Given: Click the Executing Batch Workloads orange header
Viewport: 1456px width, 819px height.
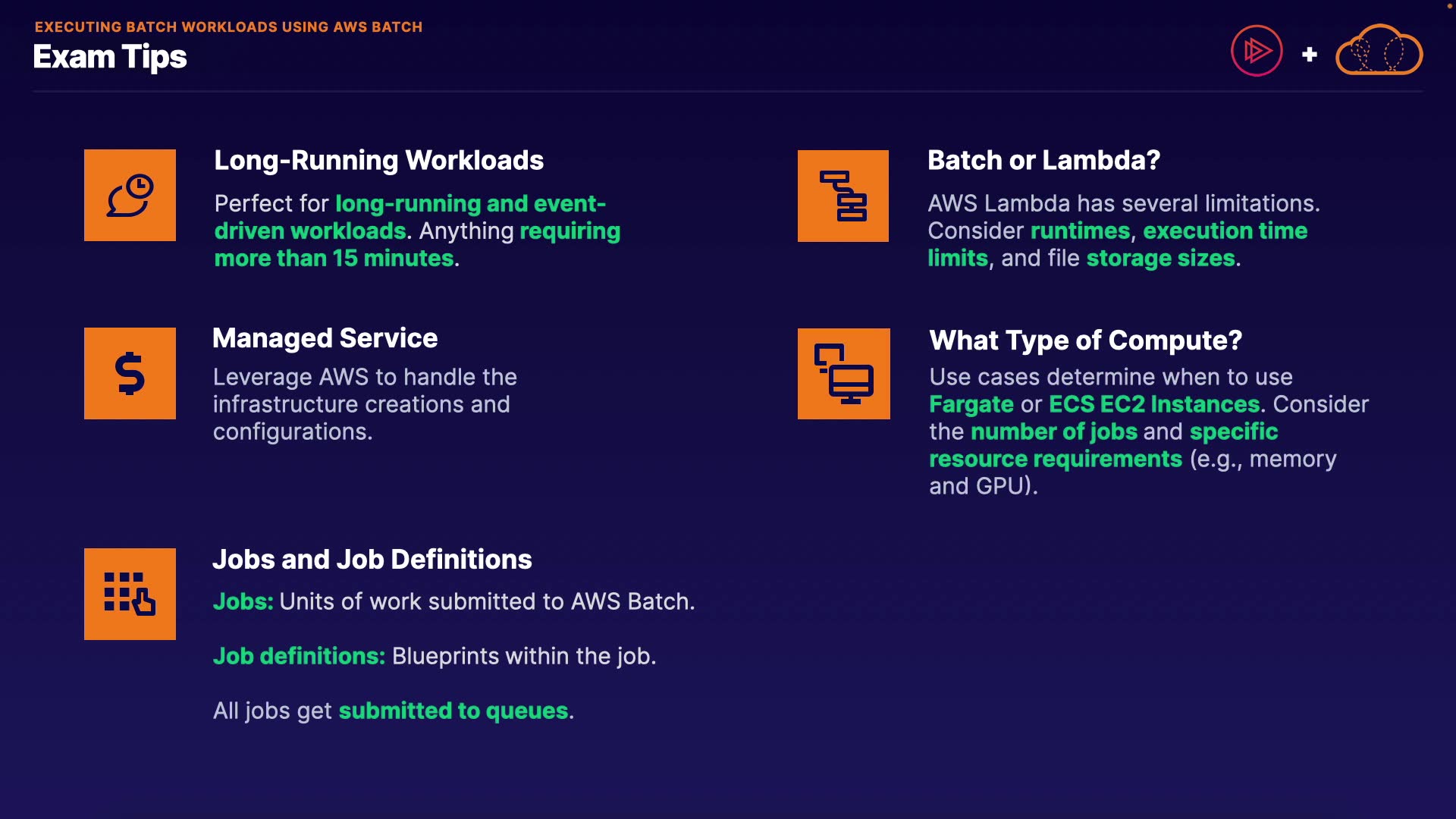Looking at the screenshot, I should (x=228, y=27).
